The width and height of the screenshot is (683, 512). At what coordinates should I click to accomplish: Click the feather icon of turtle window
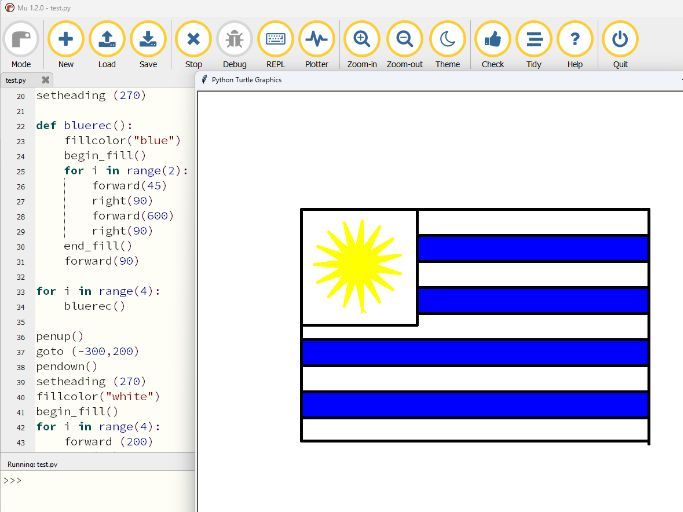point(204,80)
